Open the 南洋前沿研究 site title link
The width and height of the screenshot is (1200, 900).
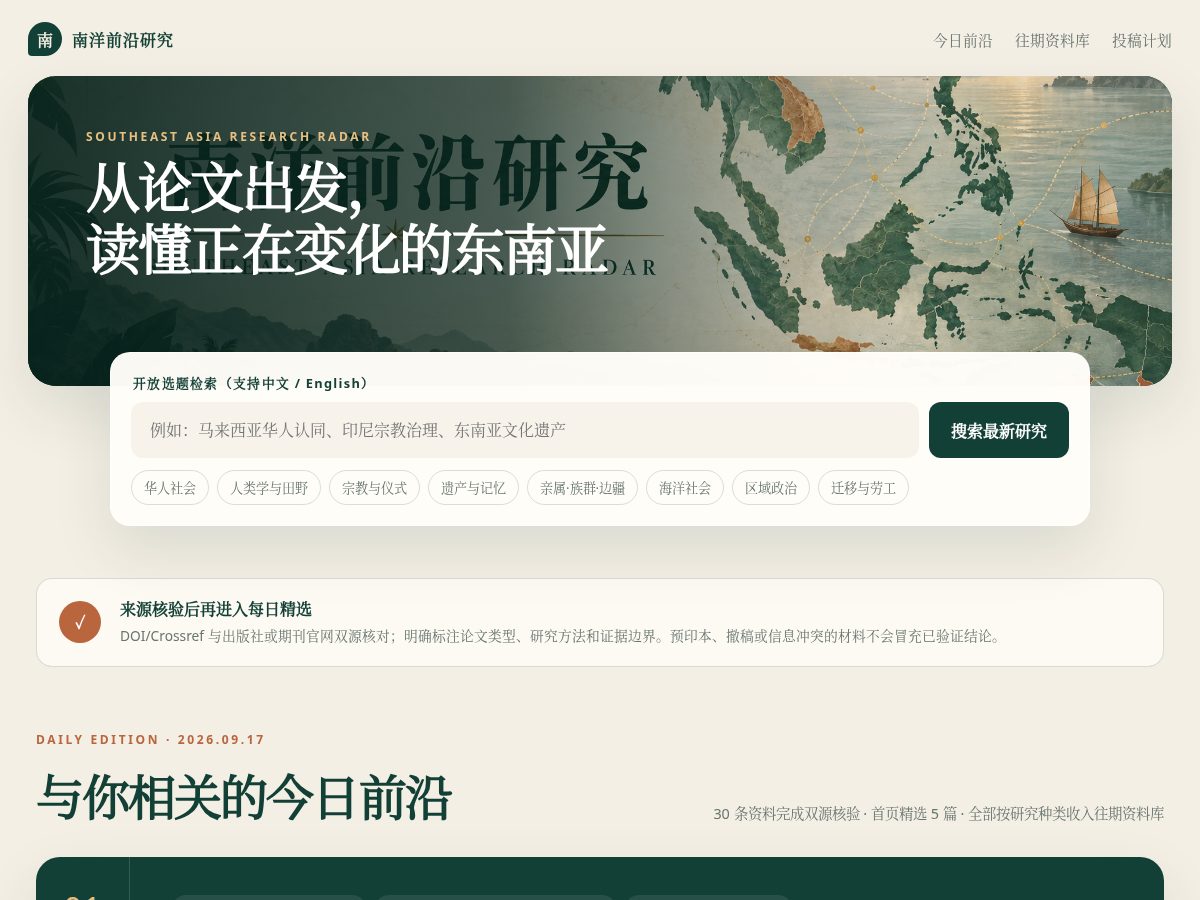click(x=123, y=40)
